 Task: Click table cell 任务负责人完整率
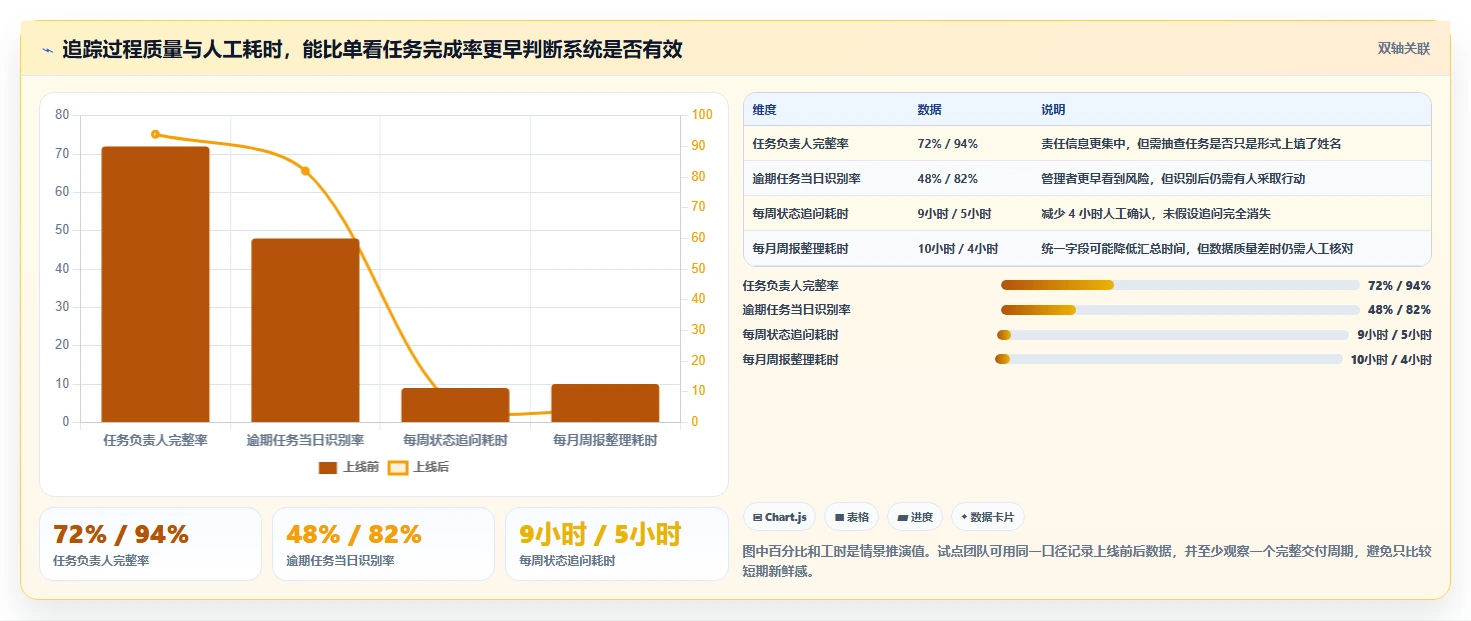click(x=801, y=144)
